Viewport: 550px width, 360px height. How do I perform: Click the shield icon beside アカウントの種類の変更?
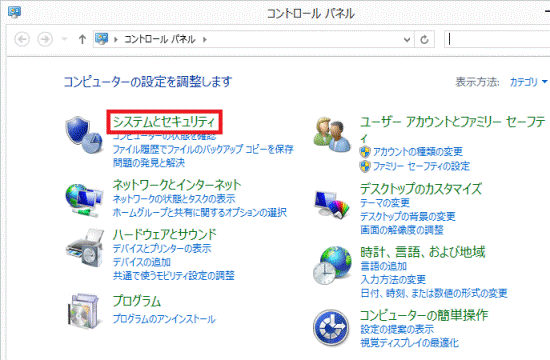[365, 152]
